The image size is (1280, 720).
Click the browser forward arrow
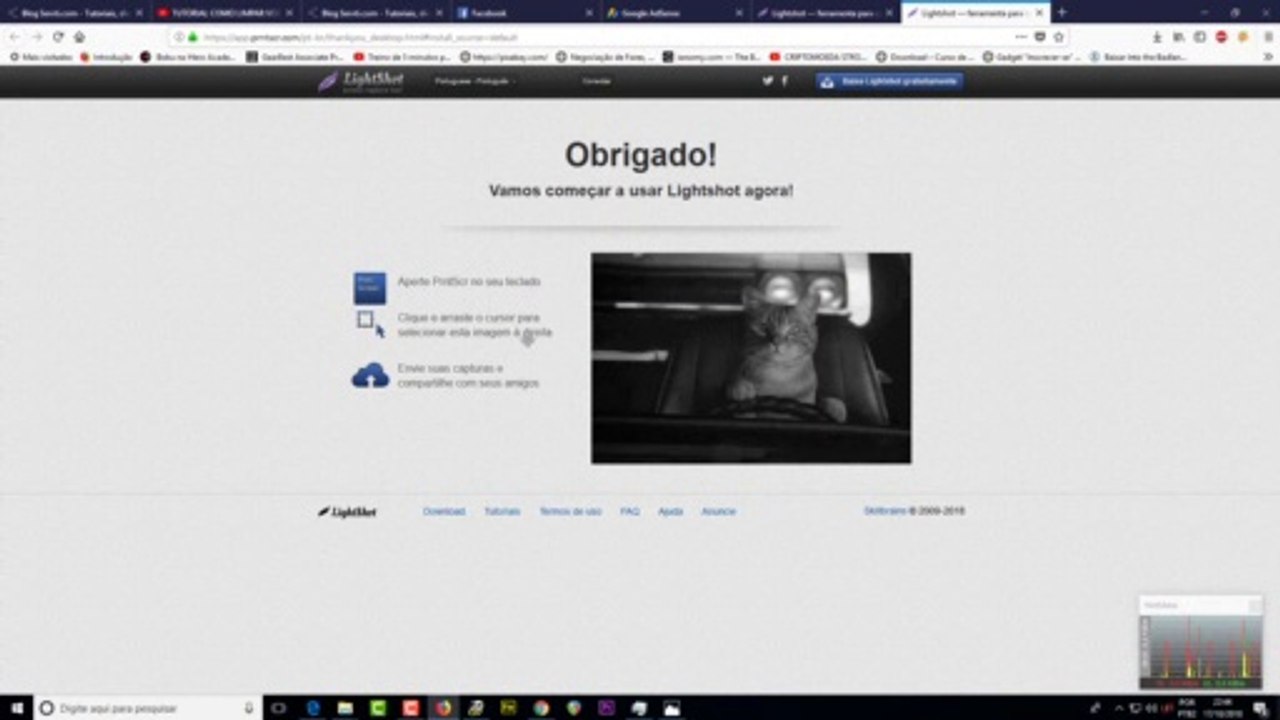click(37, 37)
